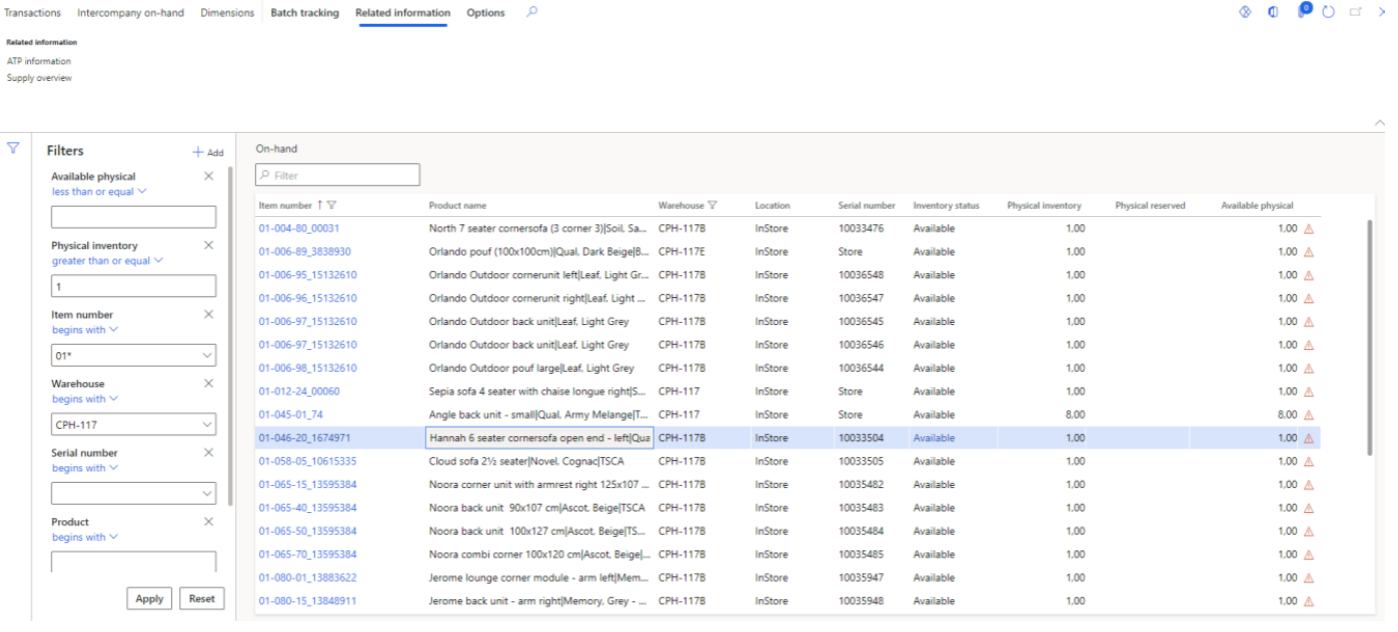Screen dimensions: 1398x632
Task: Switch to the Transactions tab
Action: point(32,13)
